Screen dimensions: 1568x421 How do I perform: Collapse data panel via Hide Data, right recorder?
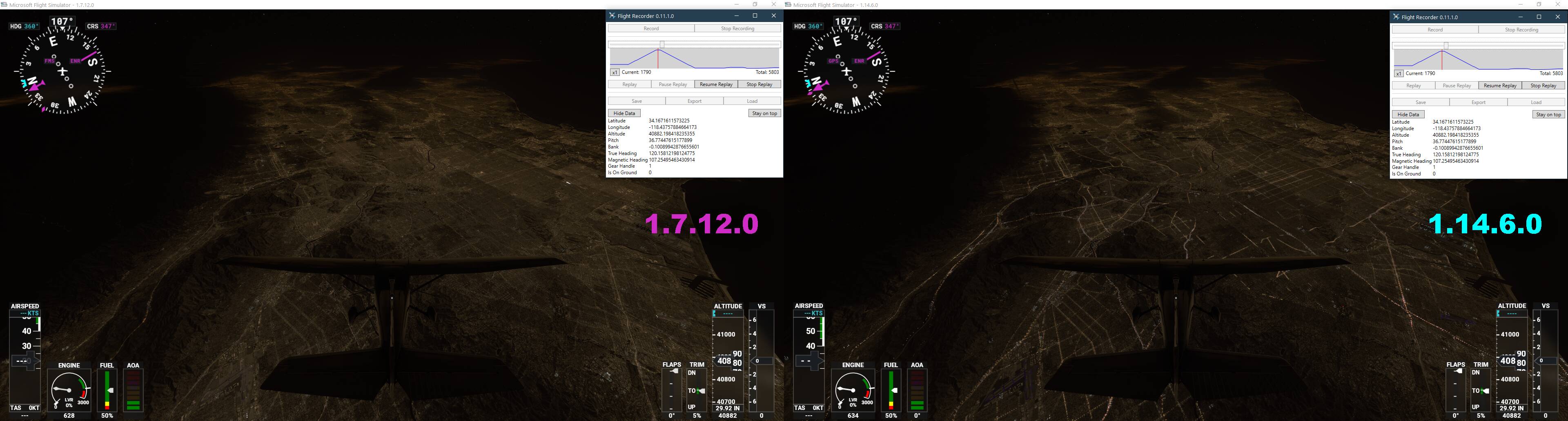1408,114
